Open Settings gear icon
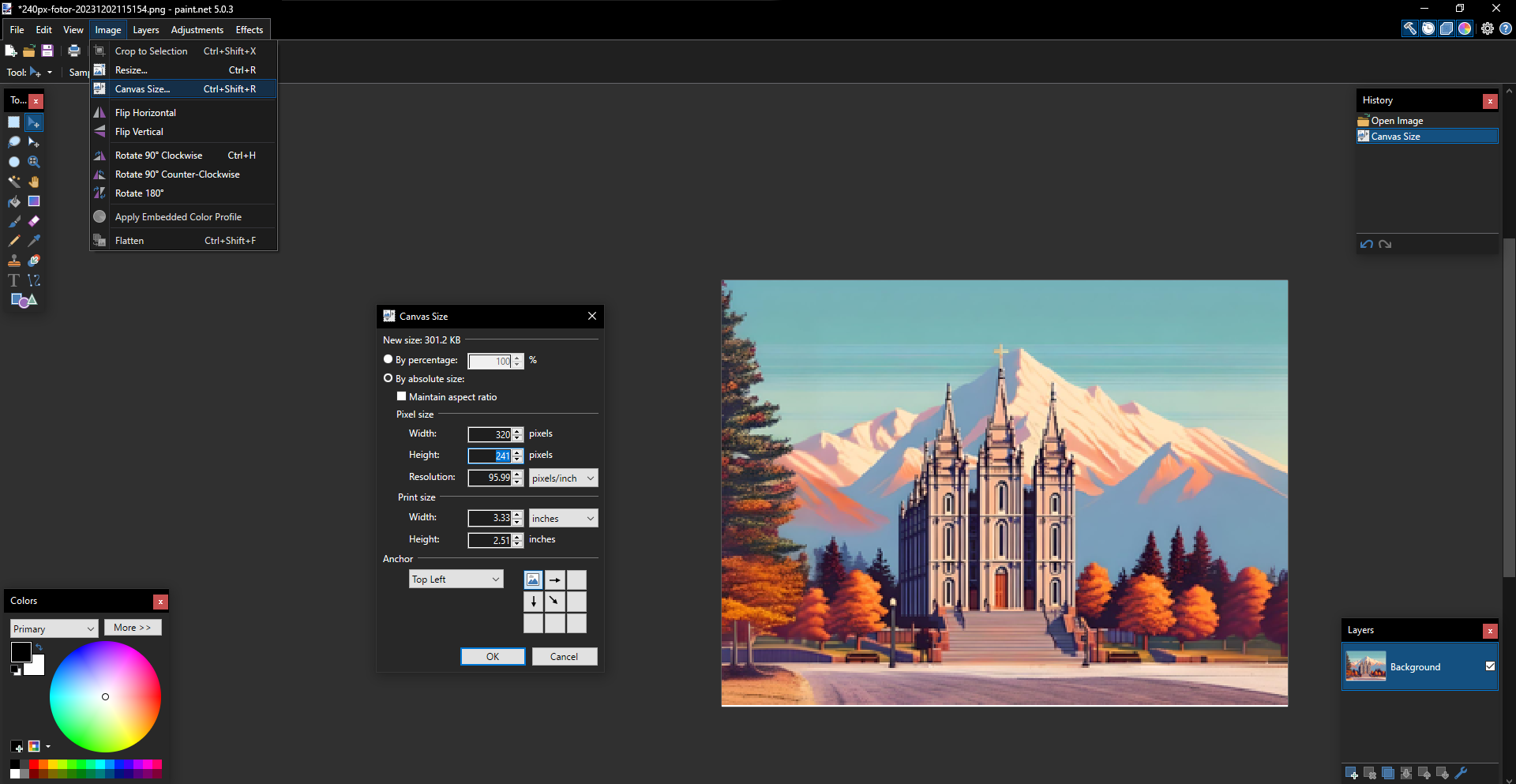 [1488, 28]
